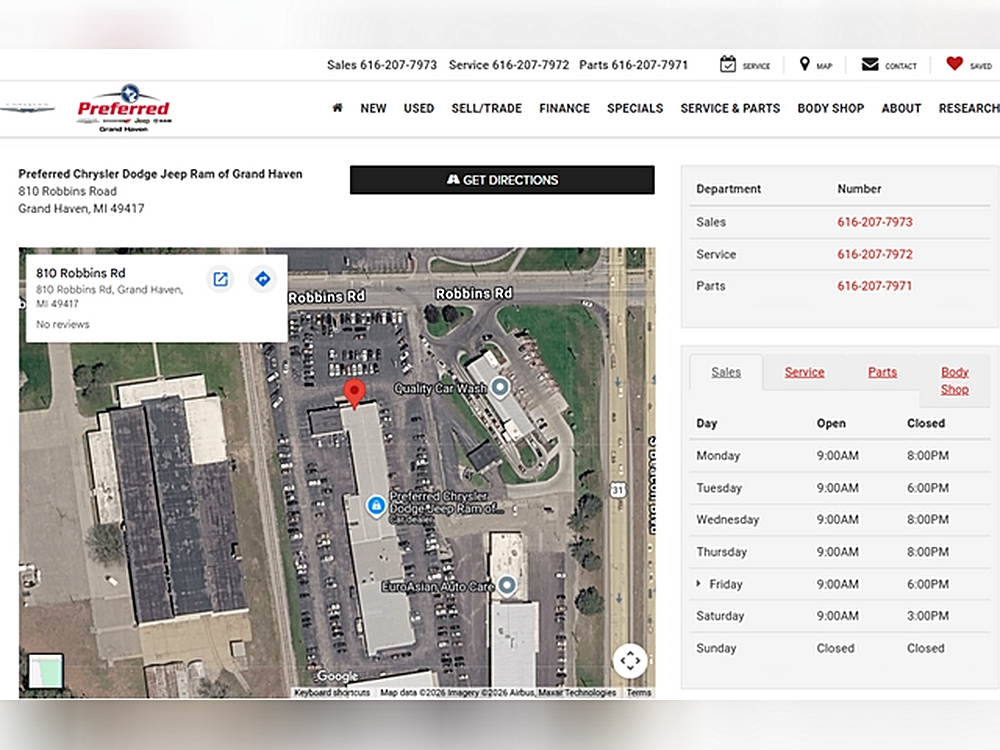Call the Sales number 616-207-7973 link
The image size is (1000, 750).
(x=874, y=222)
